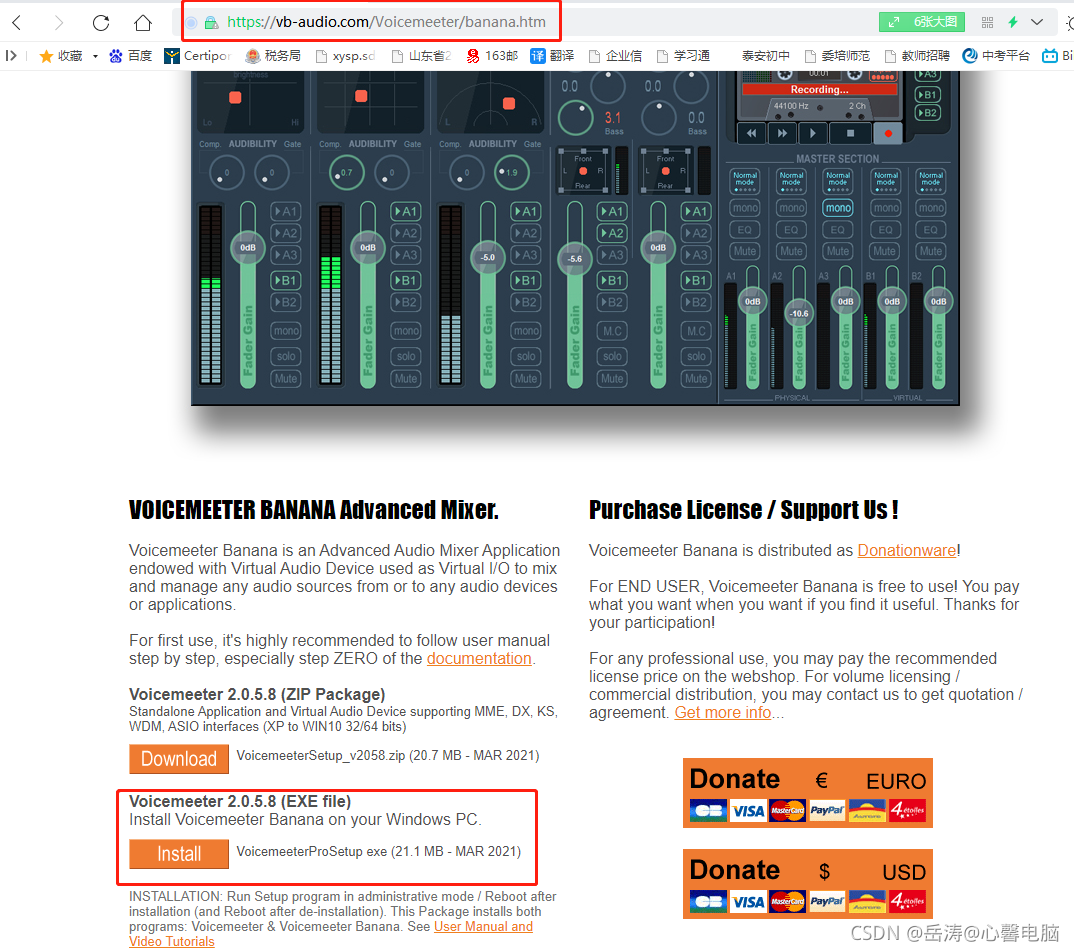Click the text VoicemeeterProSetup exe (21.1 MB - MAR 2021)
The image size is (1074, 951).
pos(379,851)
